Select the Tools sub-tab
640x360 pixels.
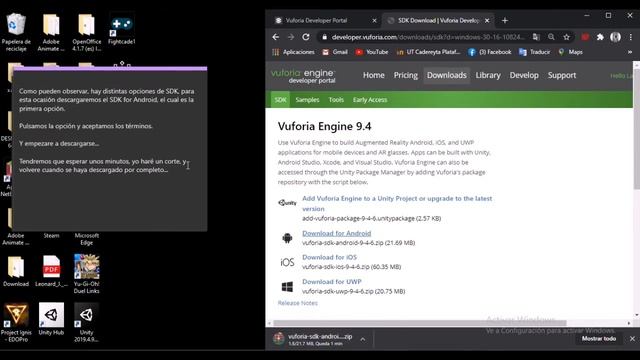[x=336, y=100]
